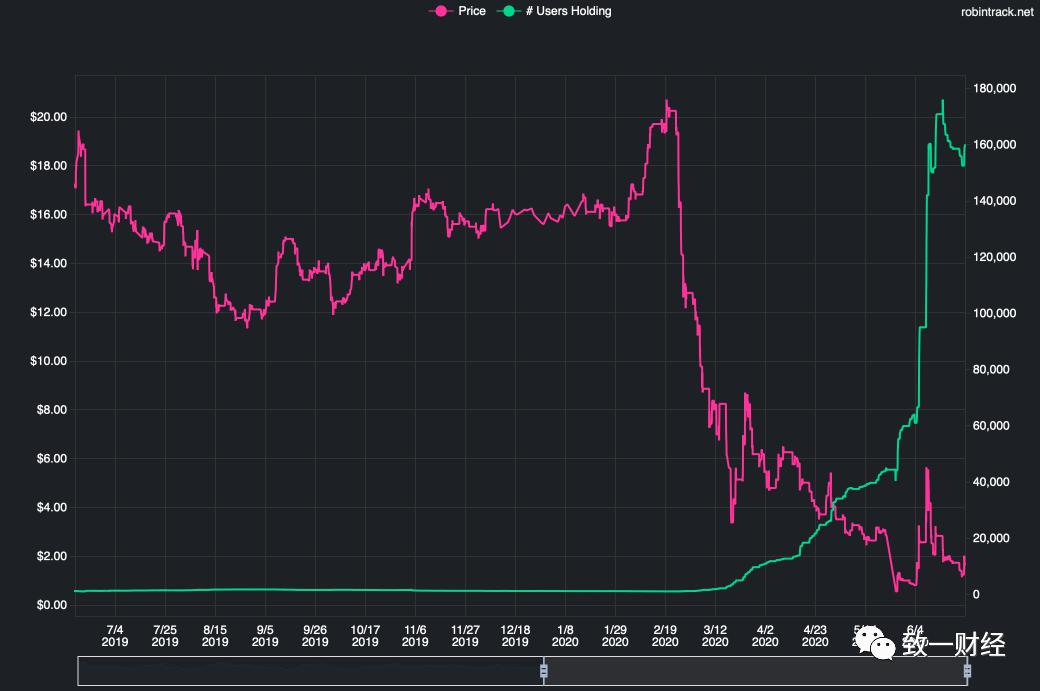Toggle the # Users Holding legend entry
The height and width of the screenshot is (691, 1040).
click(568, 11)
